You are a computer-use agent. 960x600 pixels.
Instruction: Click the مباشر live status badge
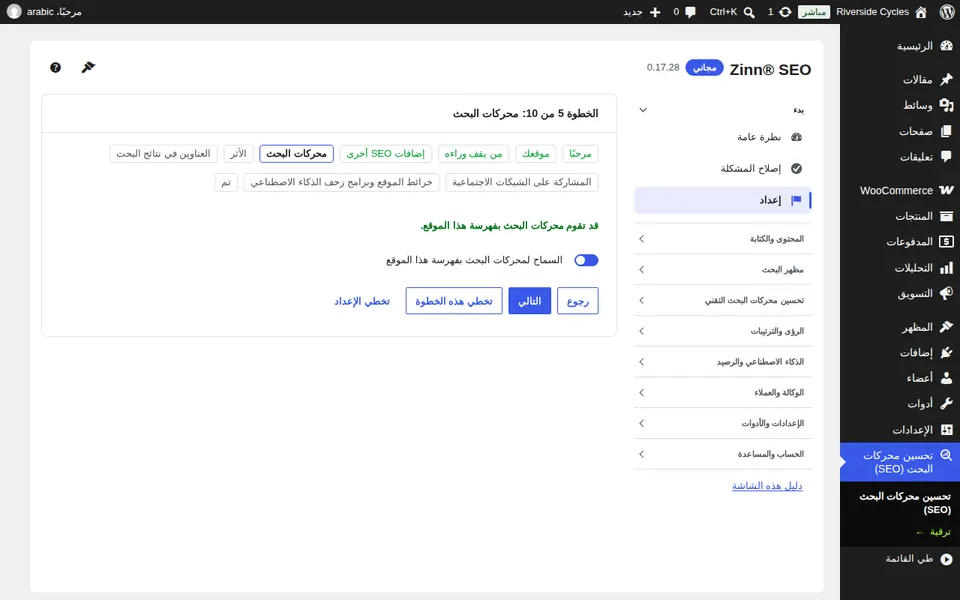[814, 12]
